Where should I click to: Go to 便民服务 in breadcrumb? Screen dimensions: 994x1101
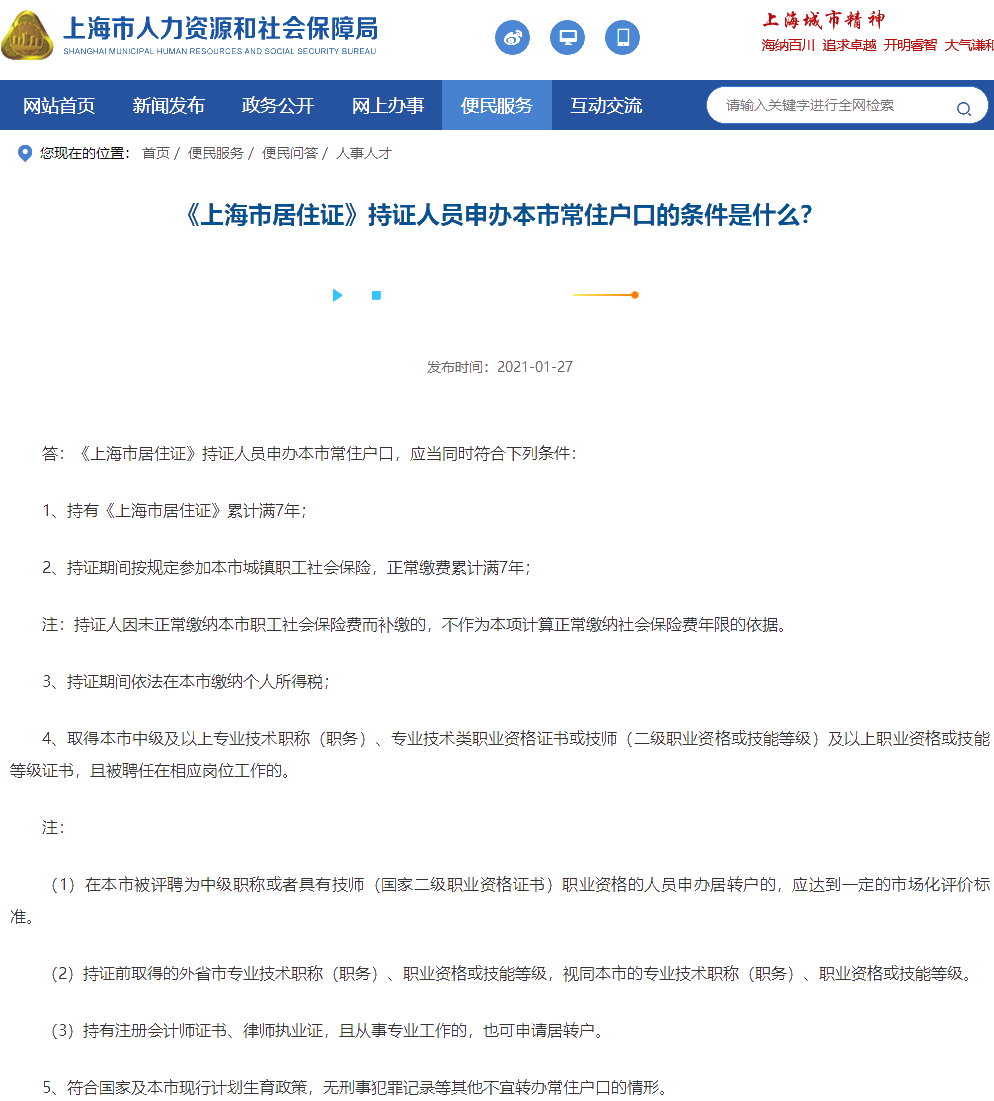coord(216,153)
